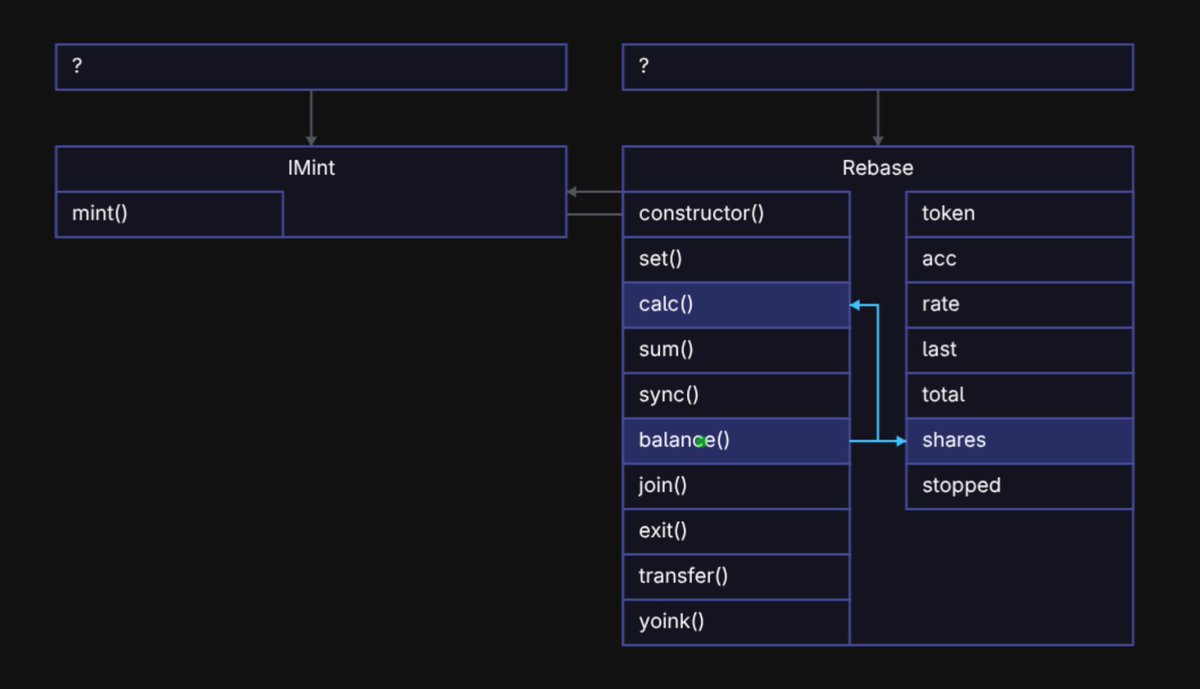Click the unknown '?' box above IMint
Image resolution: width=1200 pixels, height=689 pixels.
pyautogui.click(x=311, y=67)
